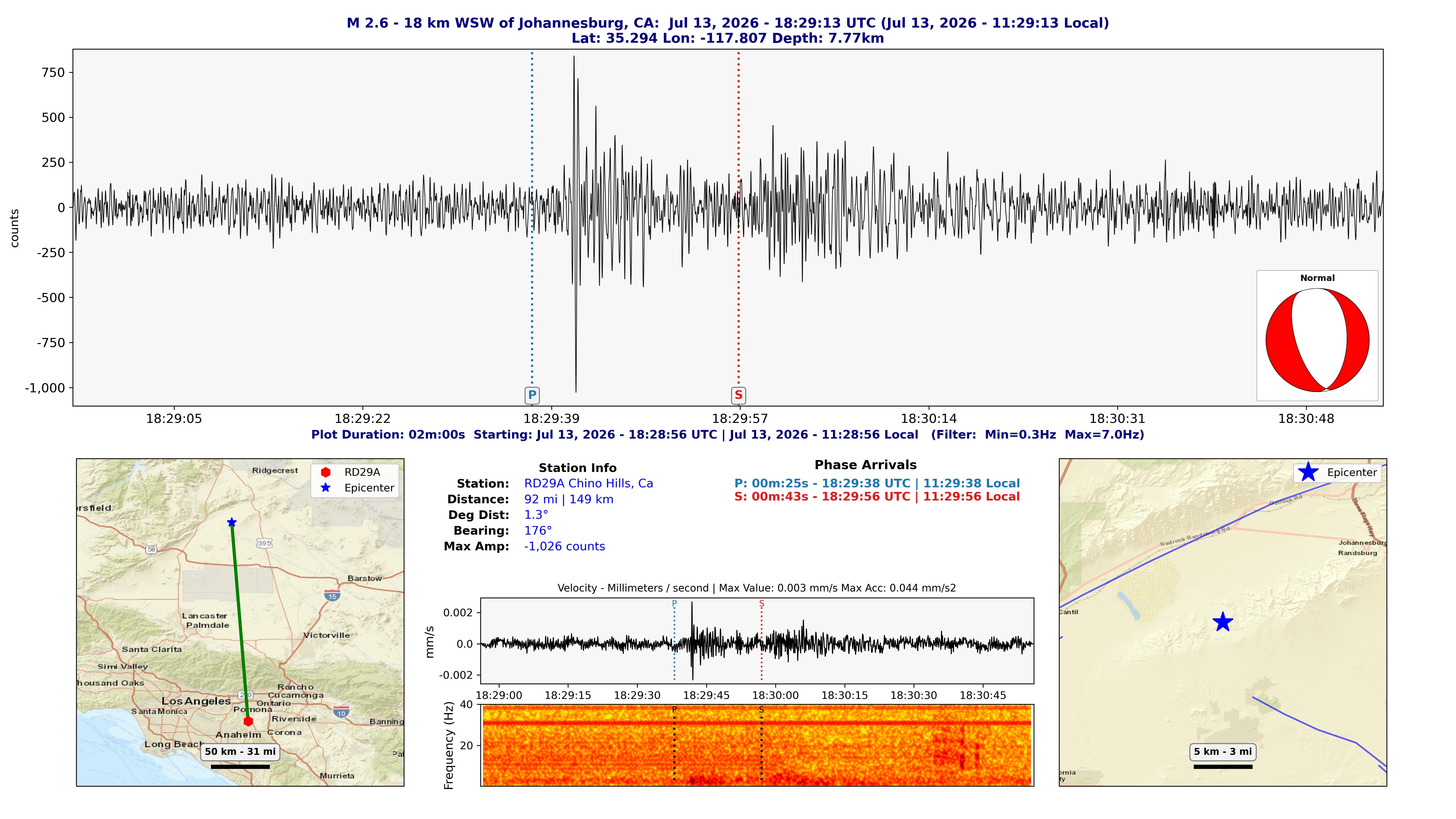The height and width of the screenshot is (819, 1456).
Task: Click the blue epicenter star on the regional map
Action: tap(232, 522)
